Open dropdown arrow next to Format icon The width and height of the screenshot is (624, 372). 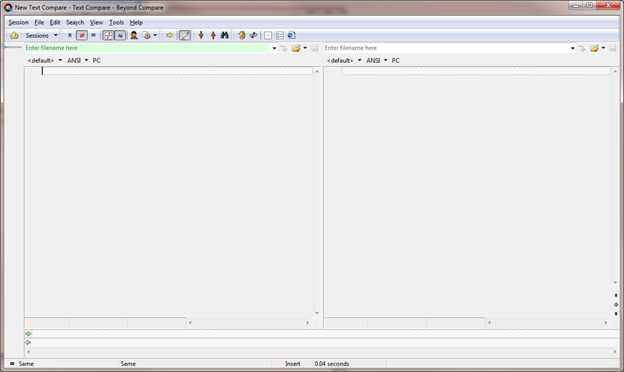(155, 35)
